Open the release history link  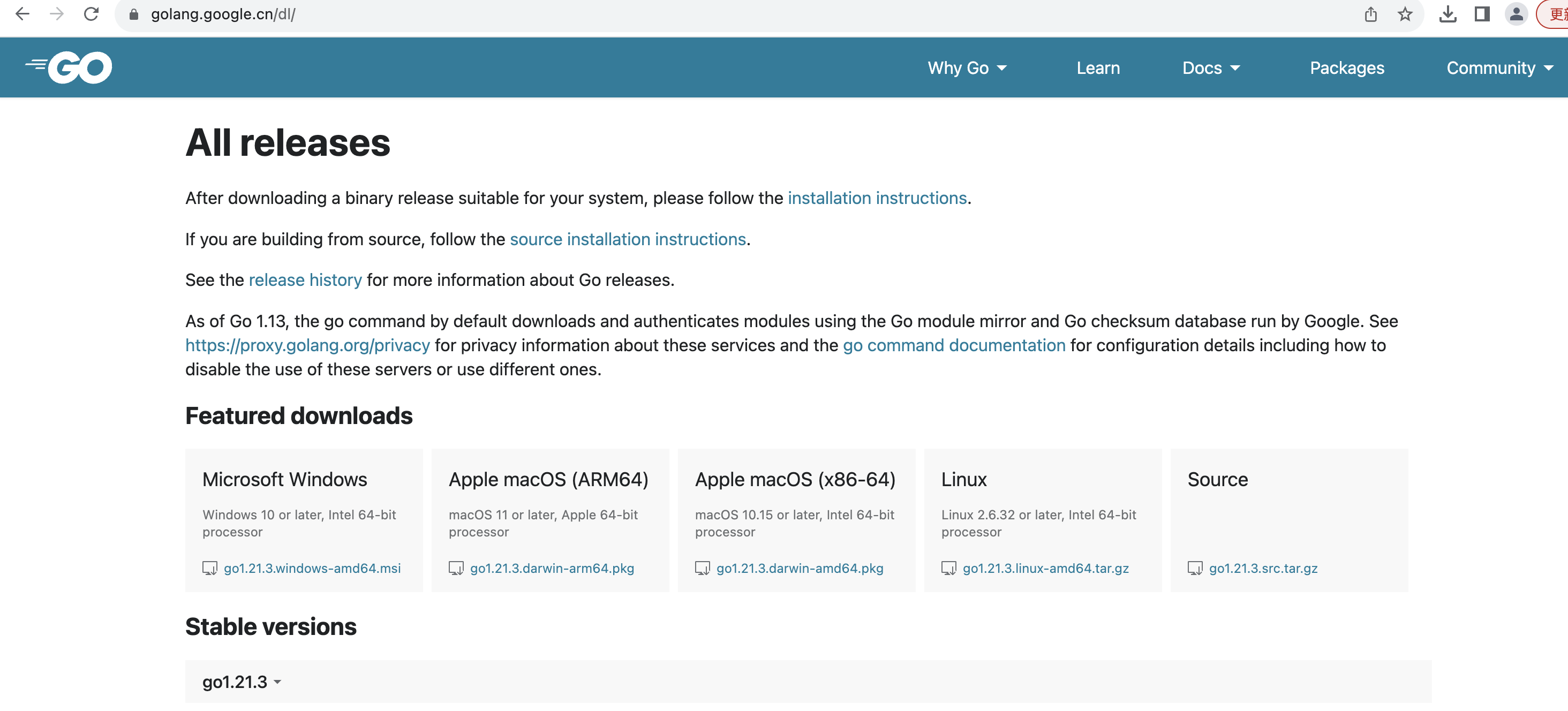click(305, 280)
